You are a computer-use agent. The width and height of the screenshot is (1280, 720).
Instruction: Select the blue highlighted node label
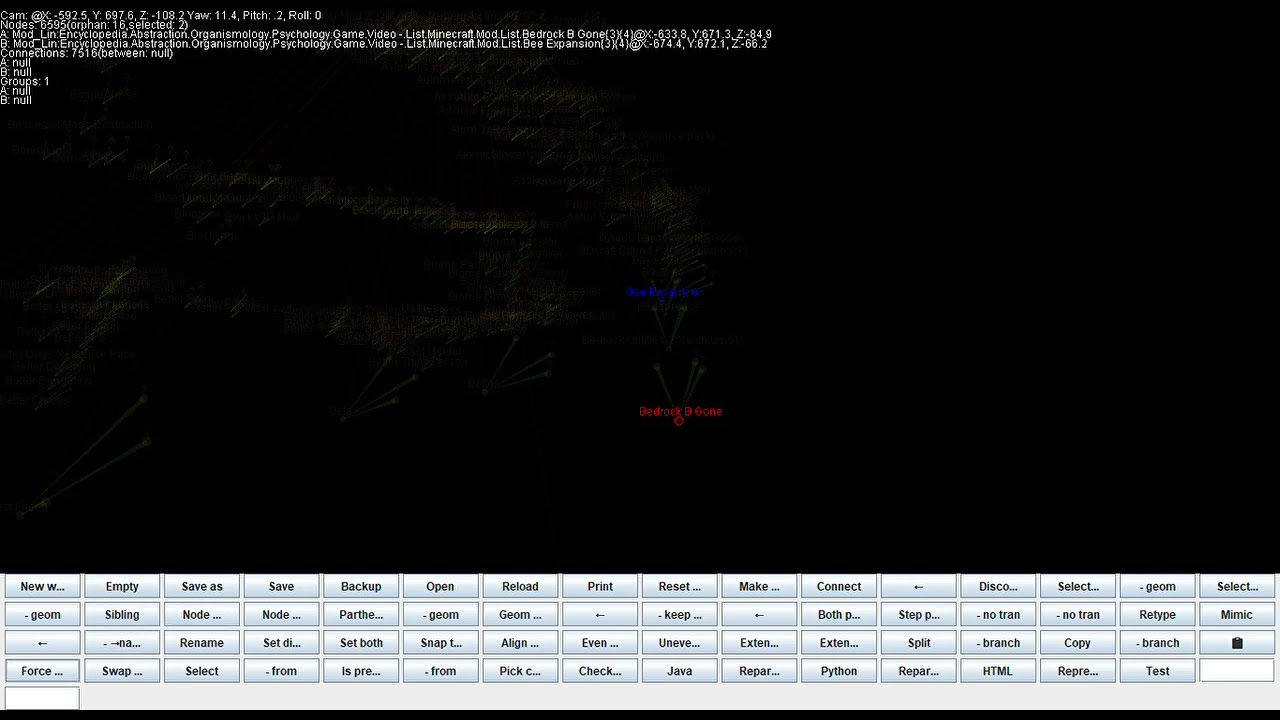pos(664,292)
